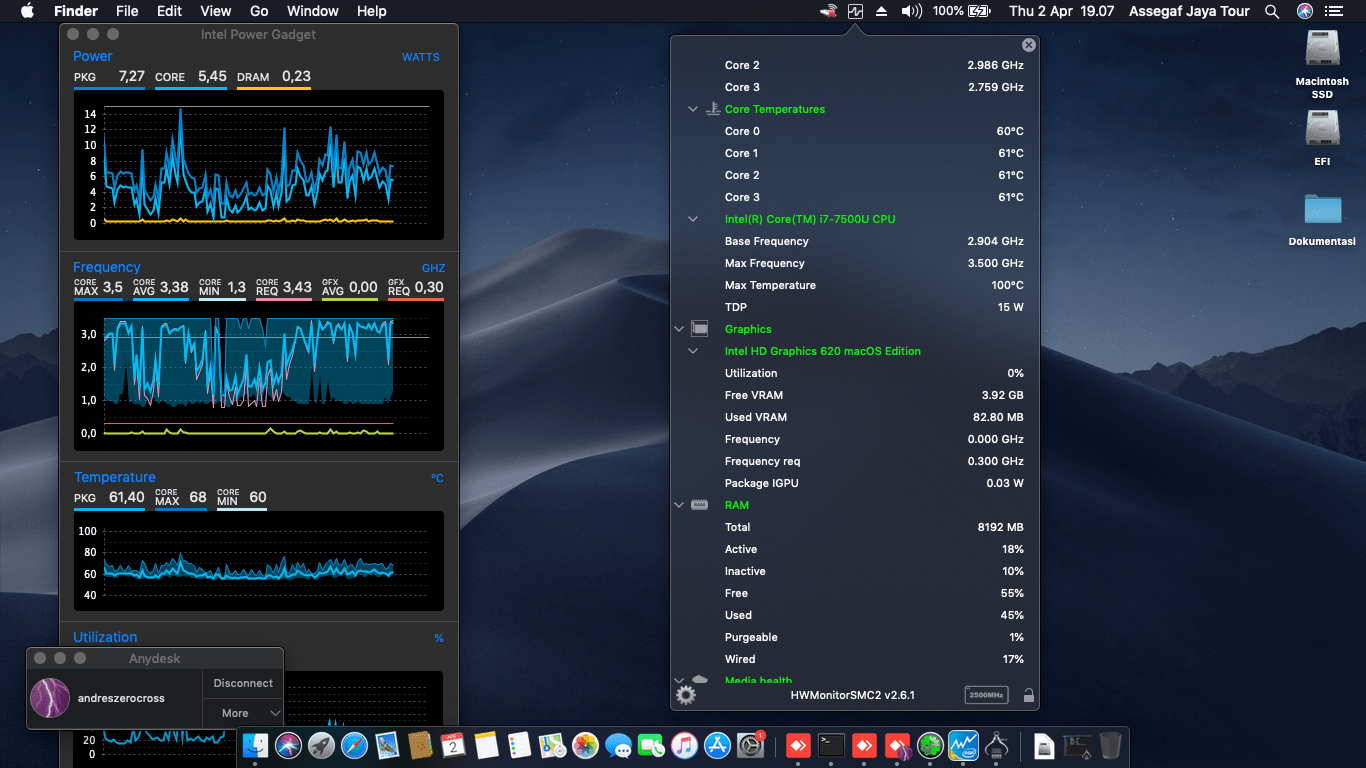Screen dimensions: 1366x768
Task: Click GFX REQ 0,30 frequency legend
Action: 416,288
